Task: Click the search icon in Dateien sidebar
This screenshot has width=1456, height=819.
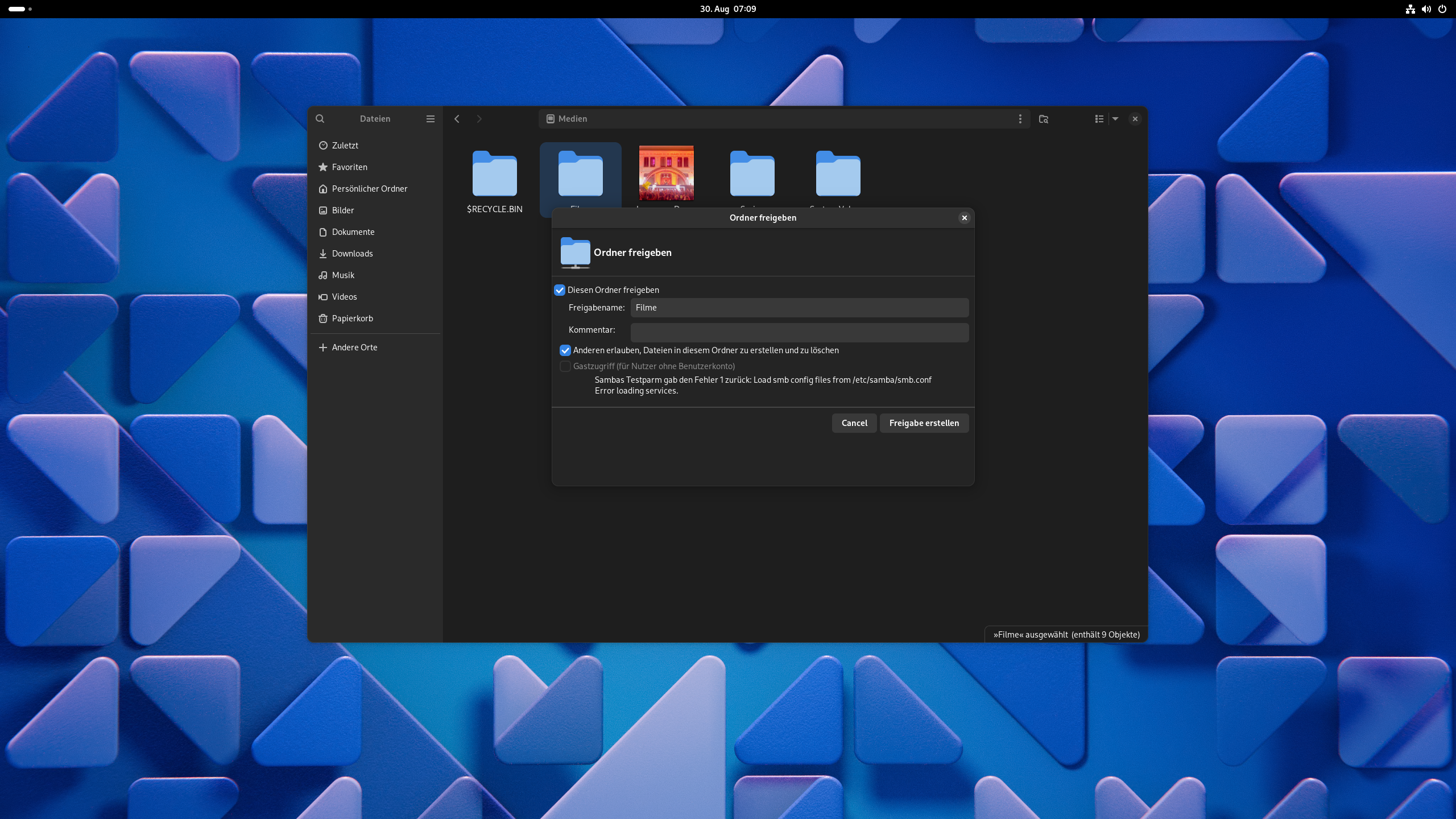Action: pyautogui.click(x=320, y=119)
